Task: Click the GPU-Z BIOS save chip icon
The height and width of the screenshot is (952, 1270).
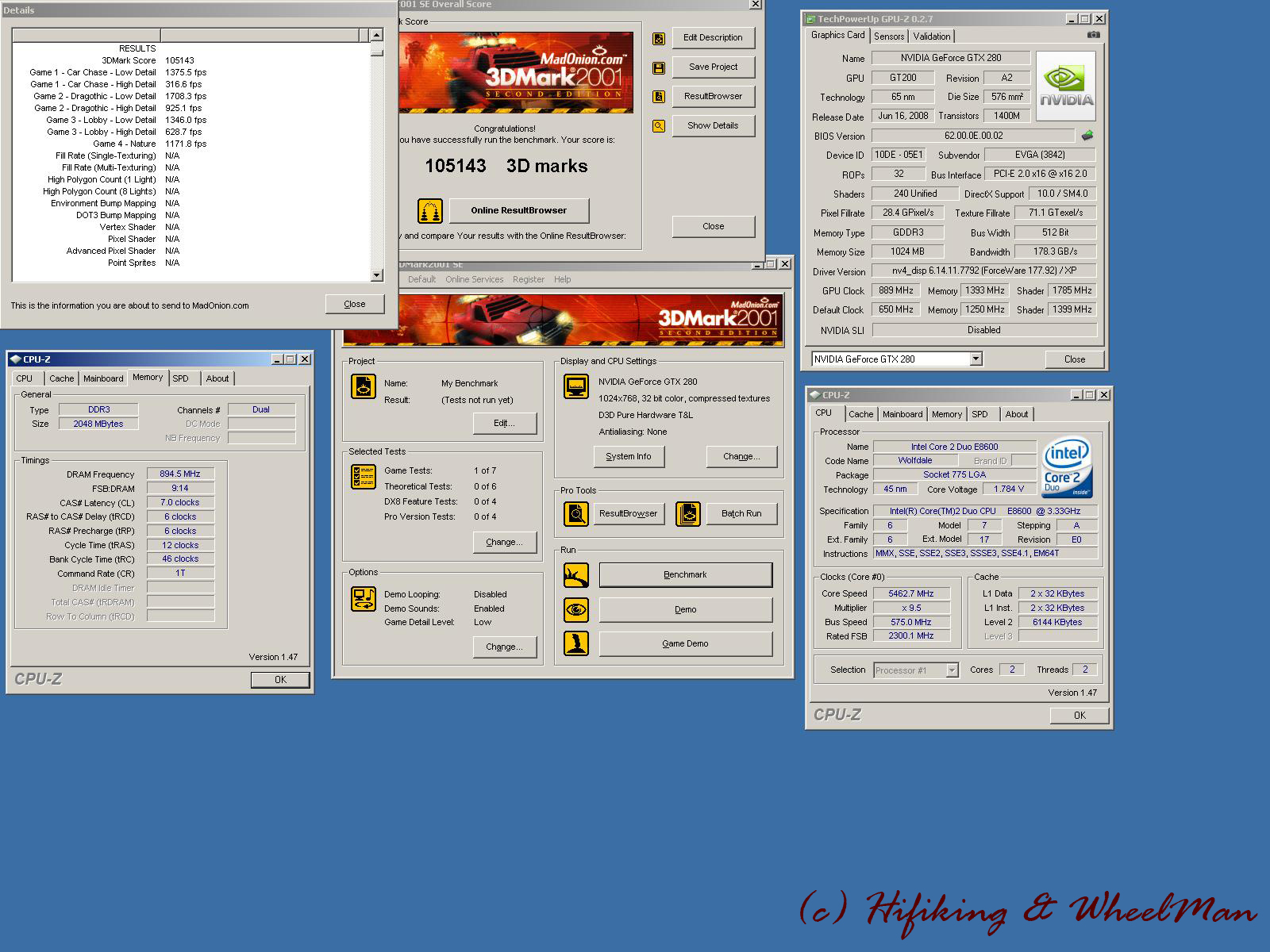Action: point(1087,136)
